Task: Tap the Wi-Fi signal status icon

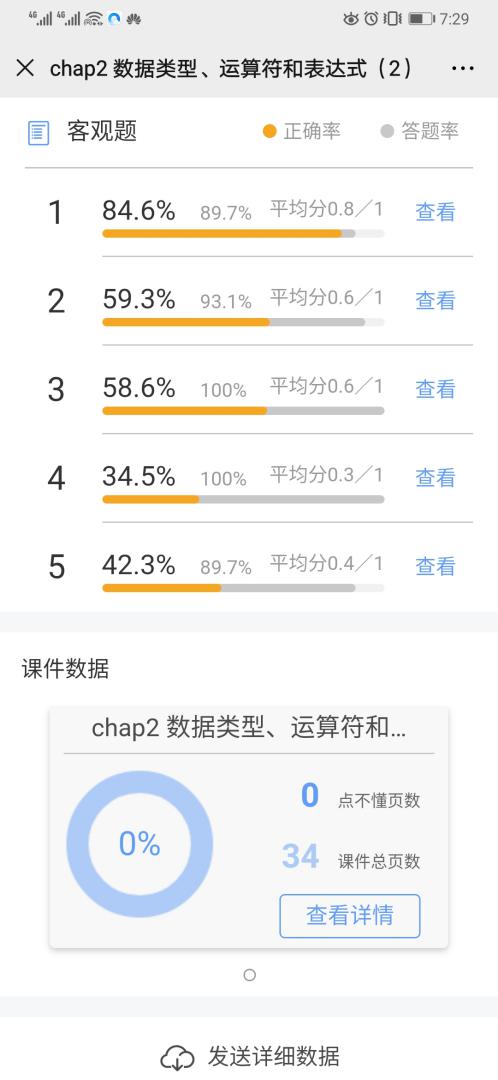Action: click(x=94, y=19)
